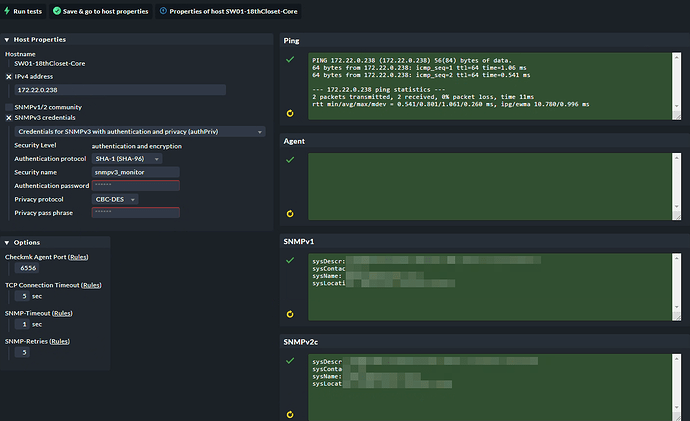Toggle the SNMPv3 credentials checkbox

9,118
